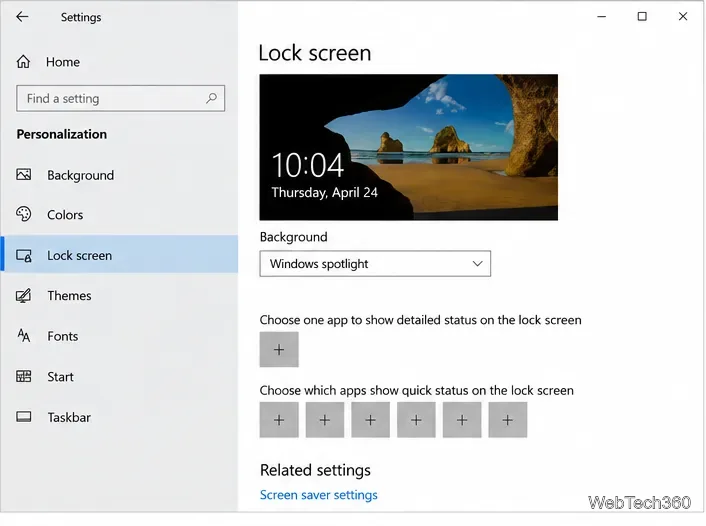Click the Lock screen sidebar icon
The width and height of the screenshot is (706, 526).
[23, 255]
